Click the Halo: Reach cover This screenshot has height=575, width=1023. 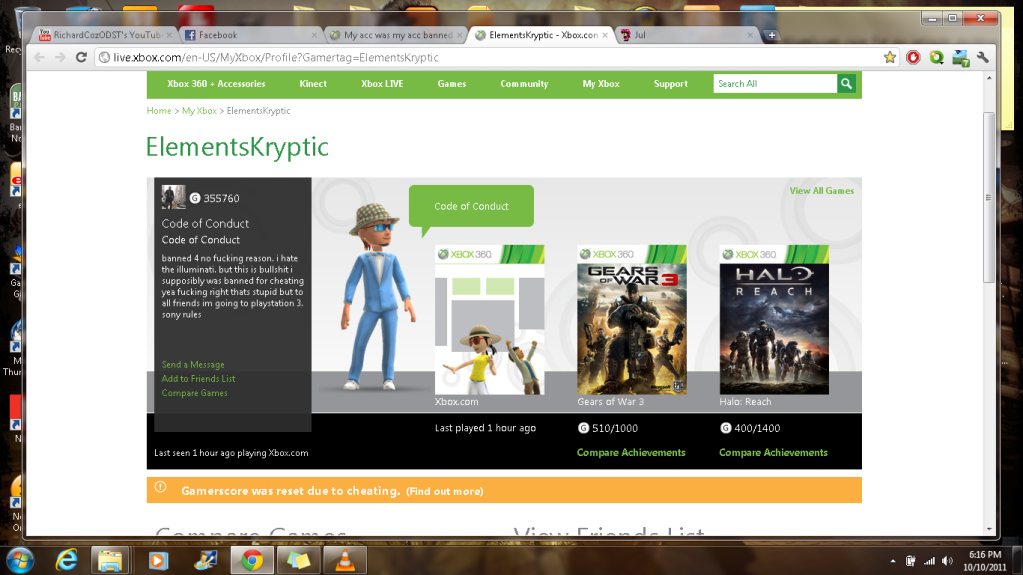(774, 320)
